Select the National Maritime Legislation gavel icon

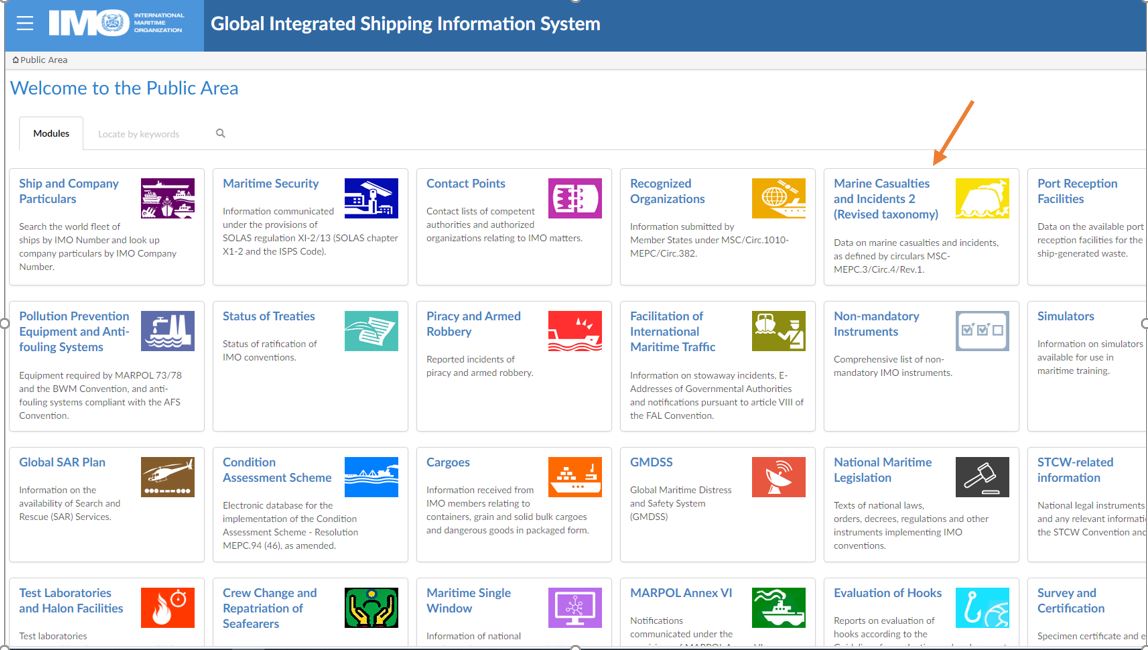coord(983,477)
